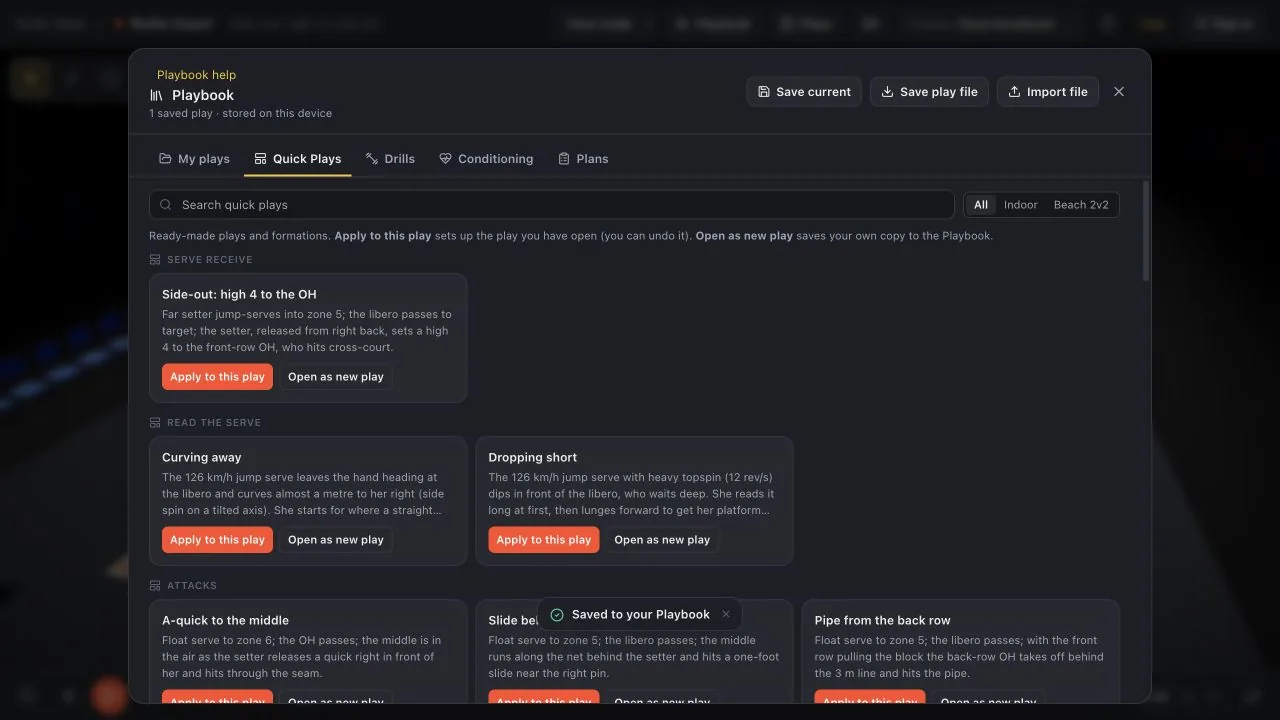Apply Curving away to this play

[x=217, y=540]
